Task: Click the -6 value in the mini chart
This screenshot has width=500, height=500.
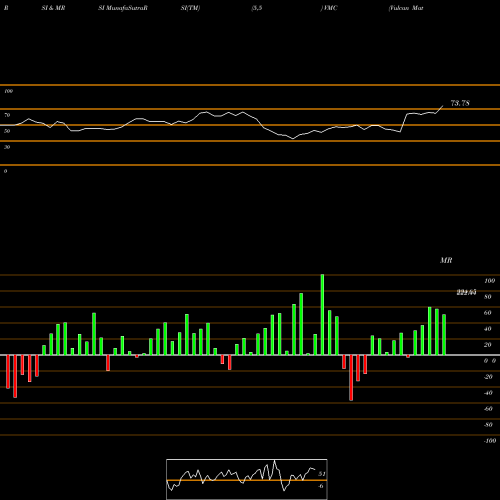Action: pyautogui.click(x=320, y=486)
